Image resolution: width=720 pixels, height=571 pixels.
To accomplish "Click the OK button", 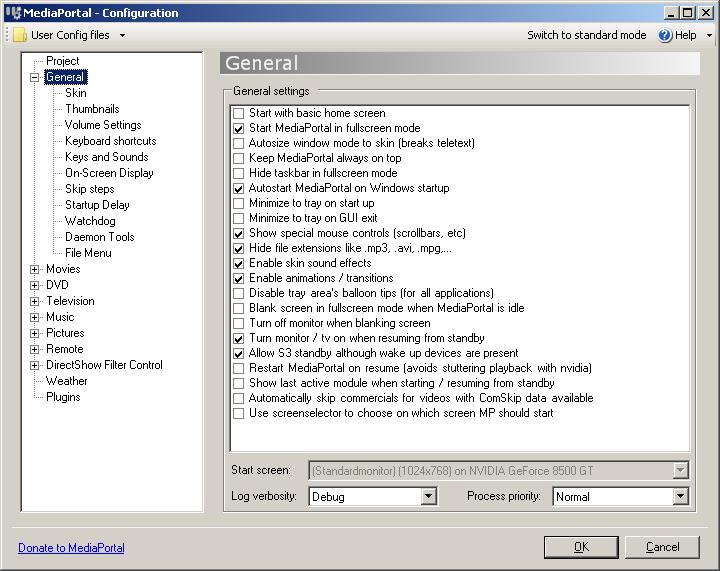I will [580, 547].
